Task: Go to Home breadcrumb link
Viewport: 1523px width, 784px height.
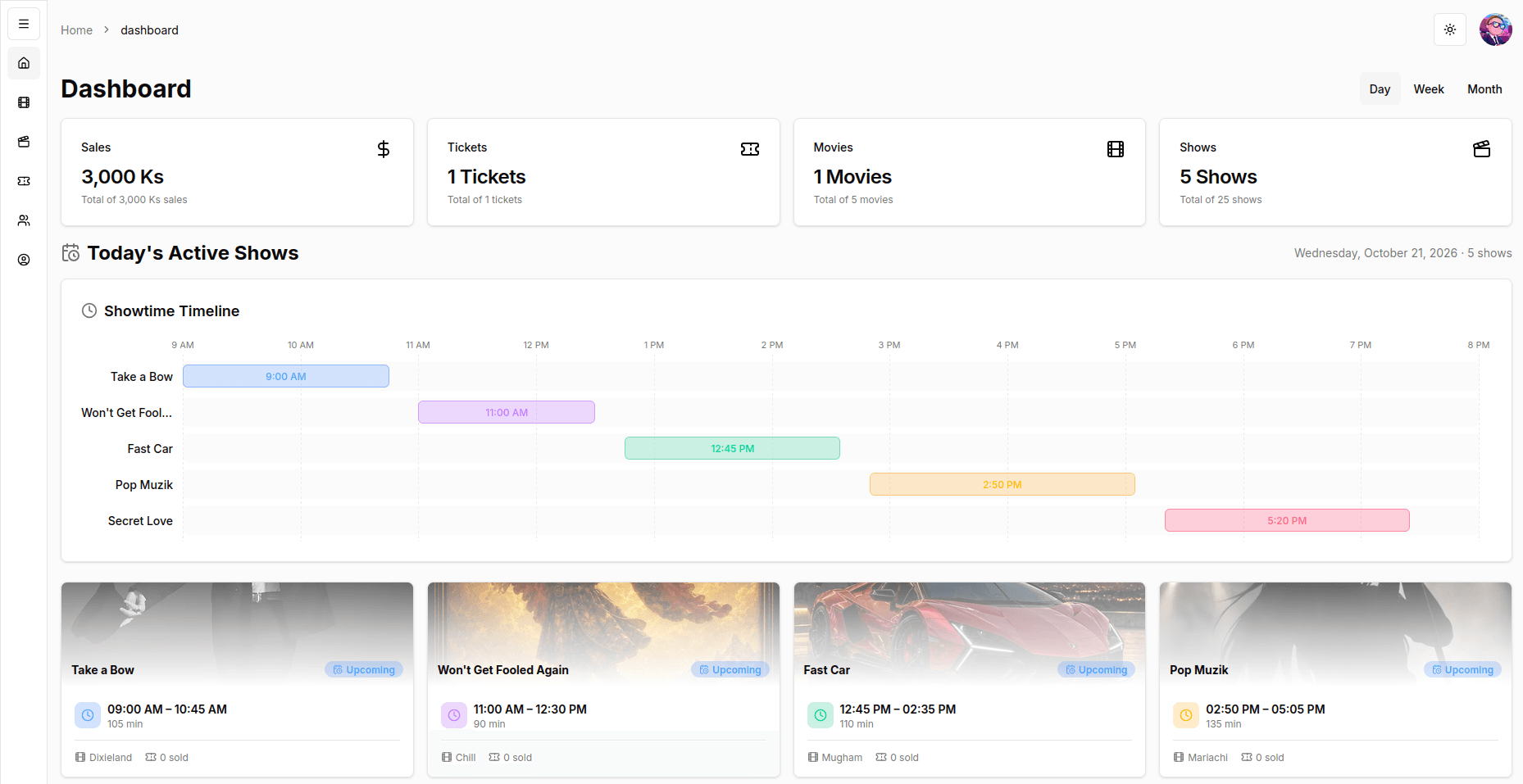Action: (x=76, y=30)
